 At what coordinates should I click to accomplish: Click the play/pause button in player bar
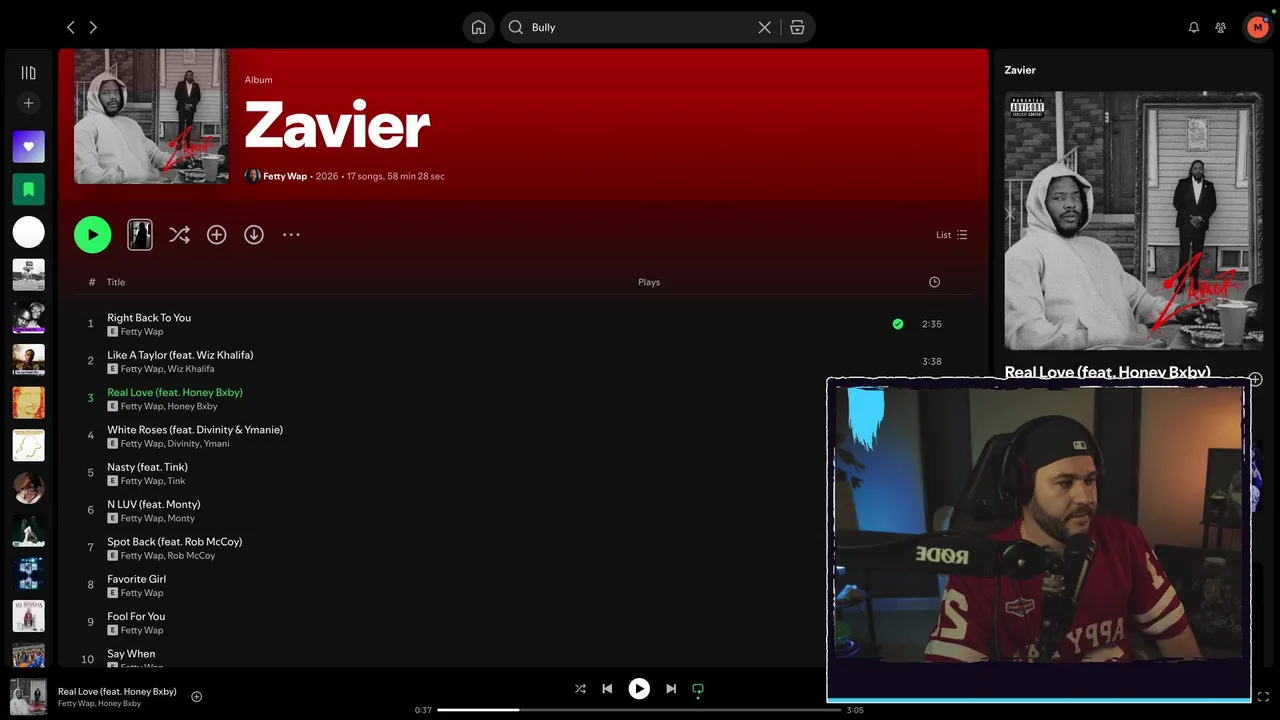tap(639, 689)
